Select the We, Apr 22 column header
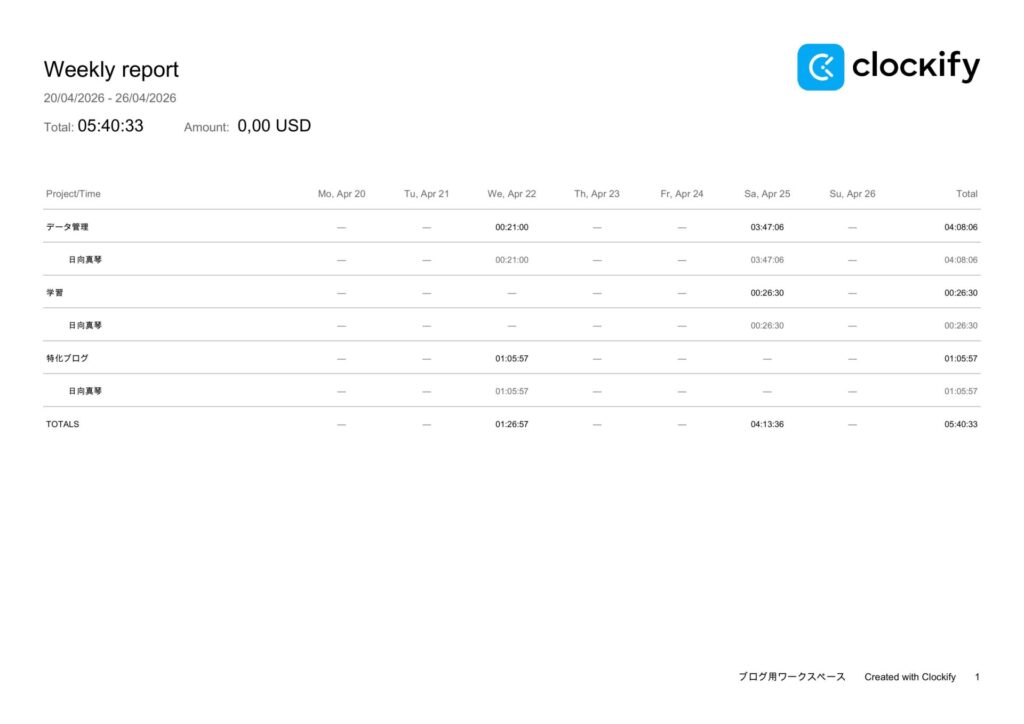Viewport: 1024px width, 724px height. pos(511,194)
